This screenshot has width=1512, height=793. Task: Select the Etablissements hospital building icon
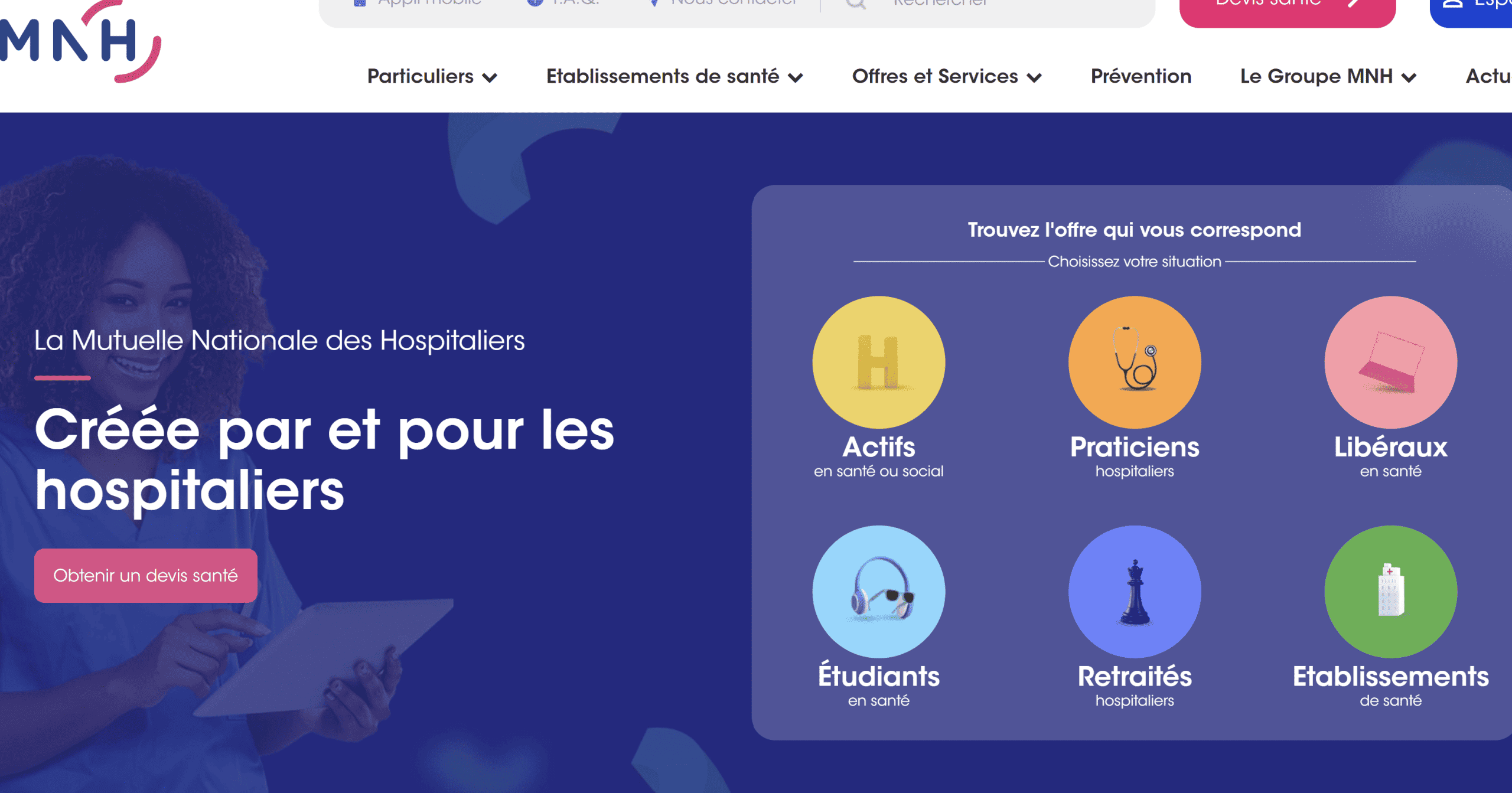click(1390, 592)
